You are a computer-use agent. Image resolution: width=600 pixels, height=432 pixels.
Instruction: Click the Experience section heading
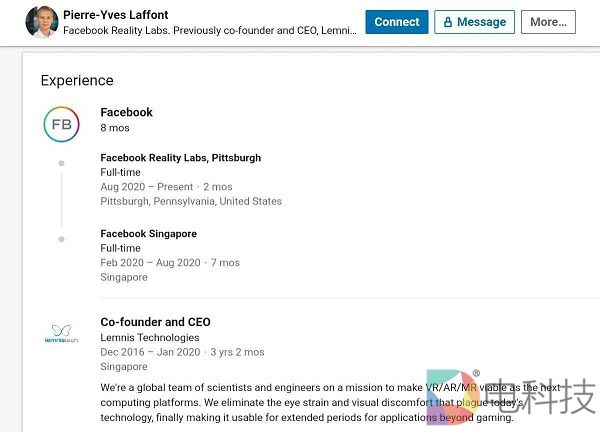[x=77, y=80]
